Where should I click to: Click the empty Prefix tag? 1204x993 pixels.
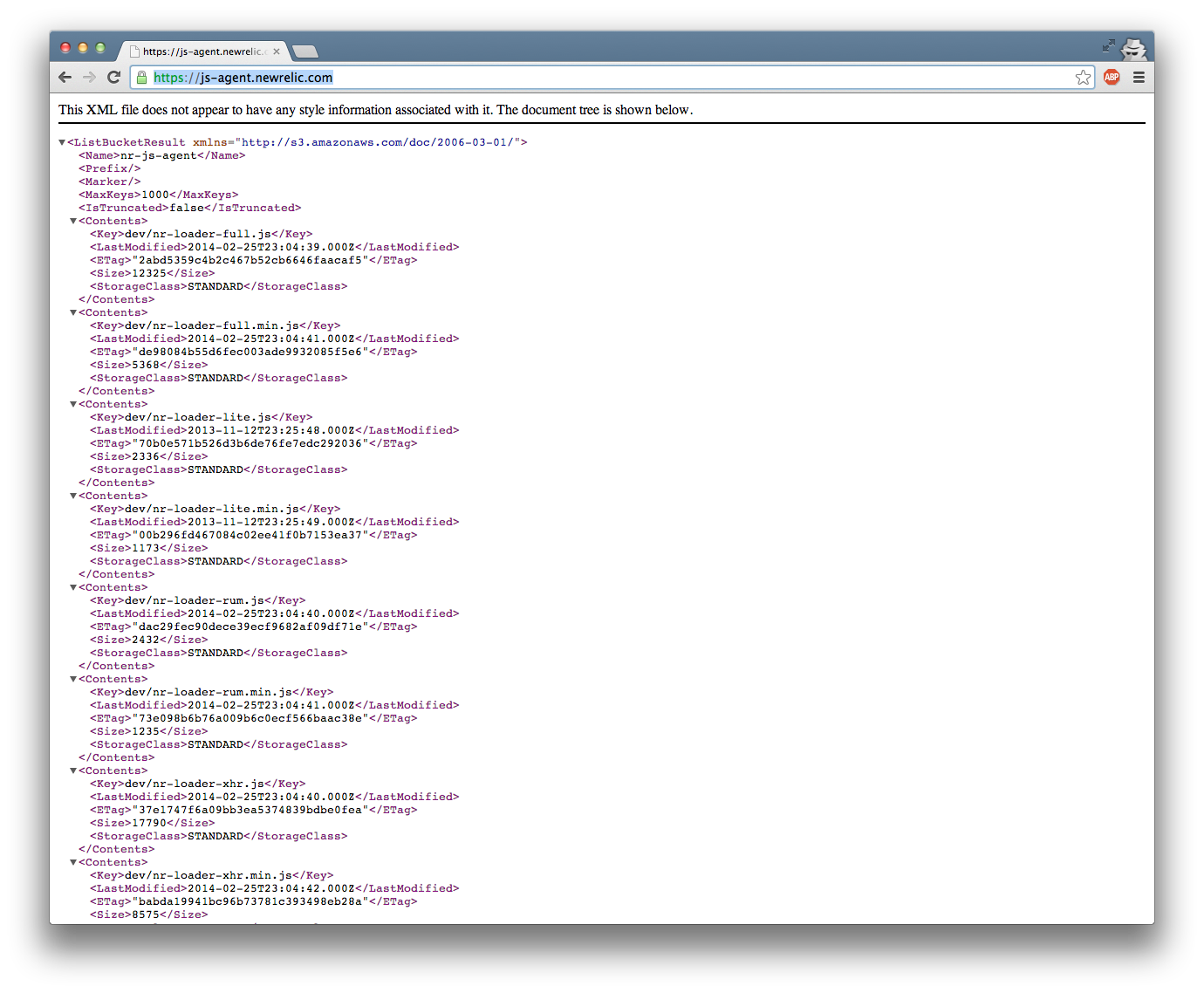110,168
